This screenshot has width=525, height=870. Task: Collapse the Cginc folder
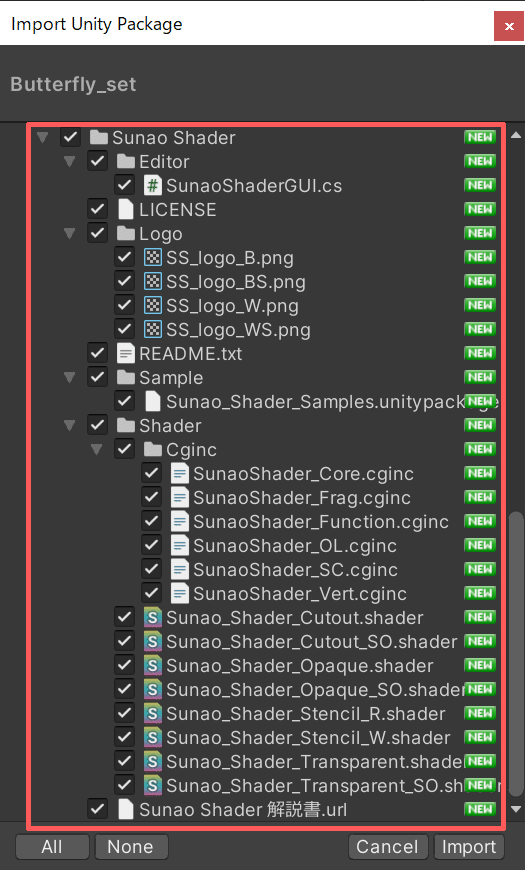[x=97, y=449]
